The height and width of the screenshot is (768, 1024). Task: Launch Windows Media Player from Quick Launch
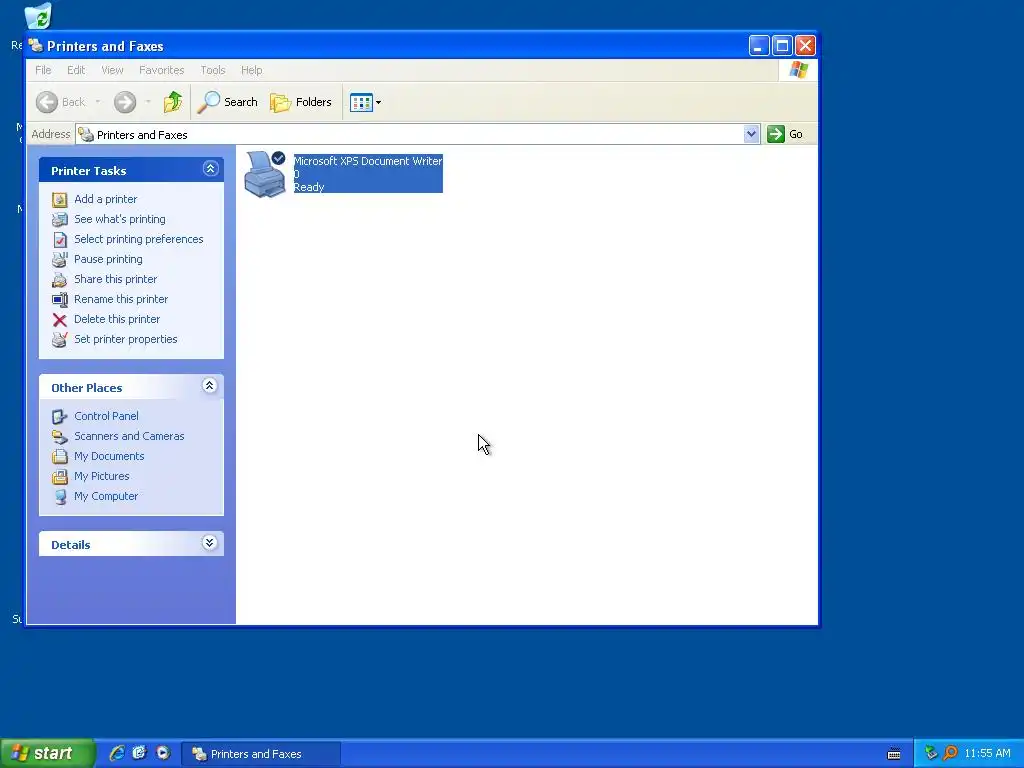163,753
